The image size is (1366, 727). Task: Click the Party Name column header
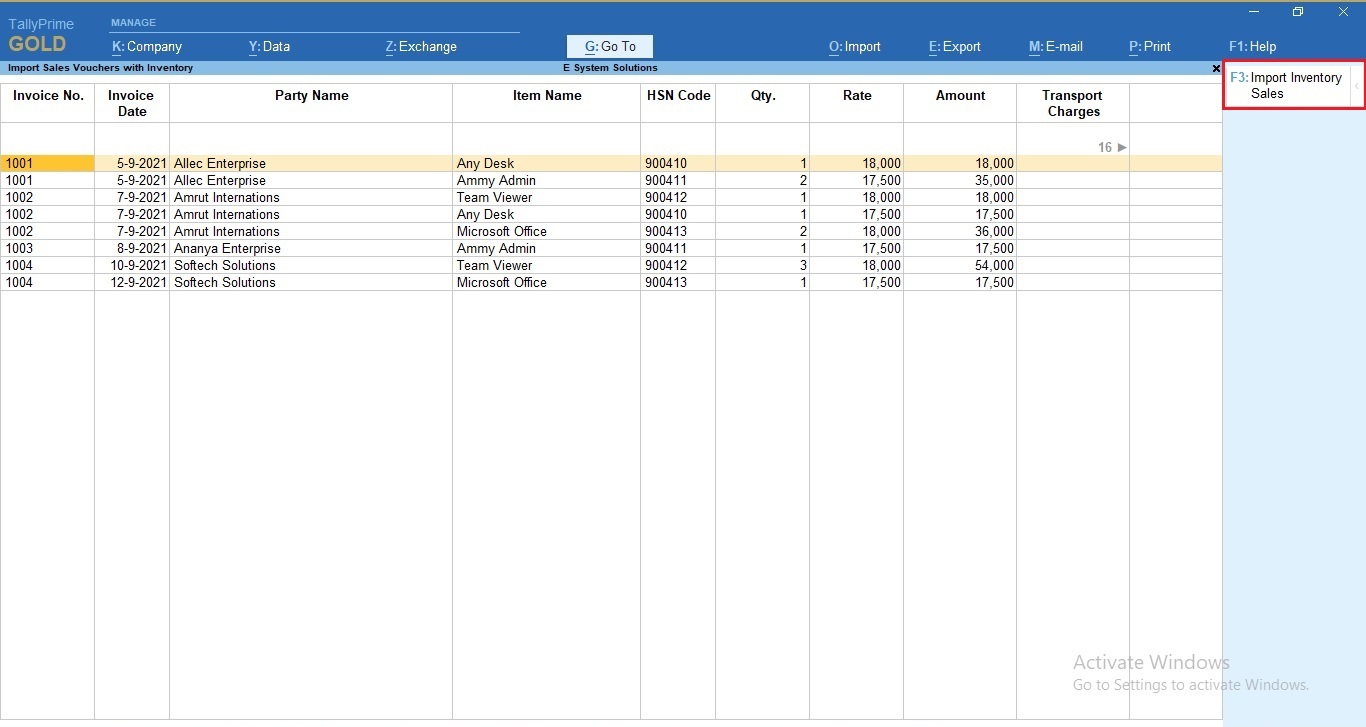[311, 95]
